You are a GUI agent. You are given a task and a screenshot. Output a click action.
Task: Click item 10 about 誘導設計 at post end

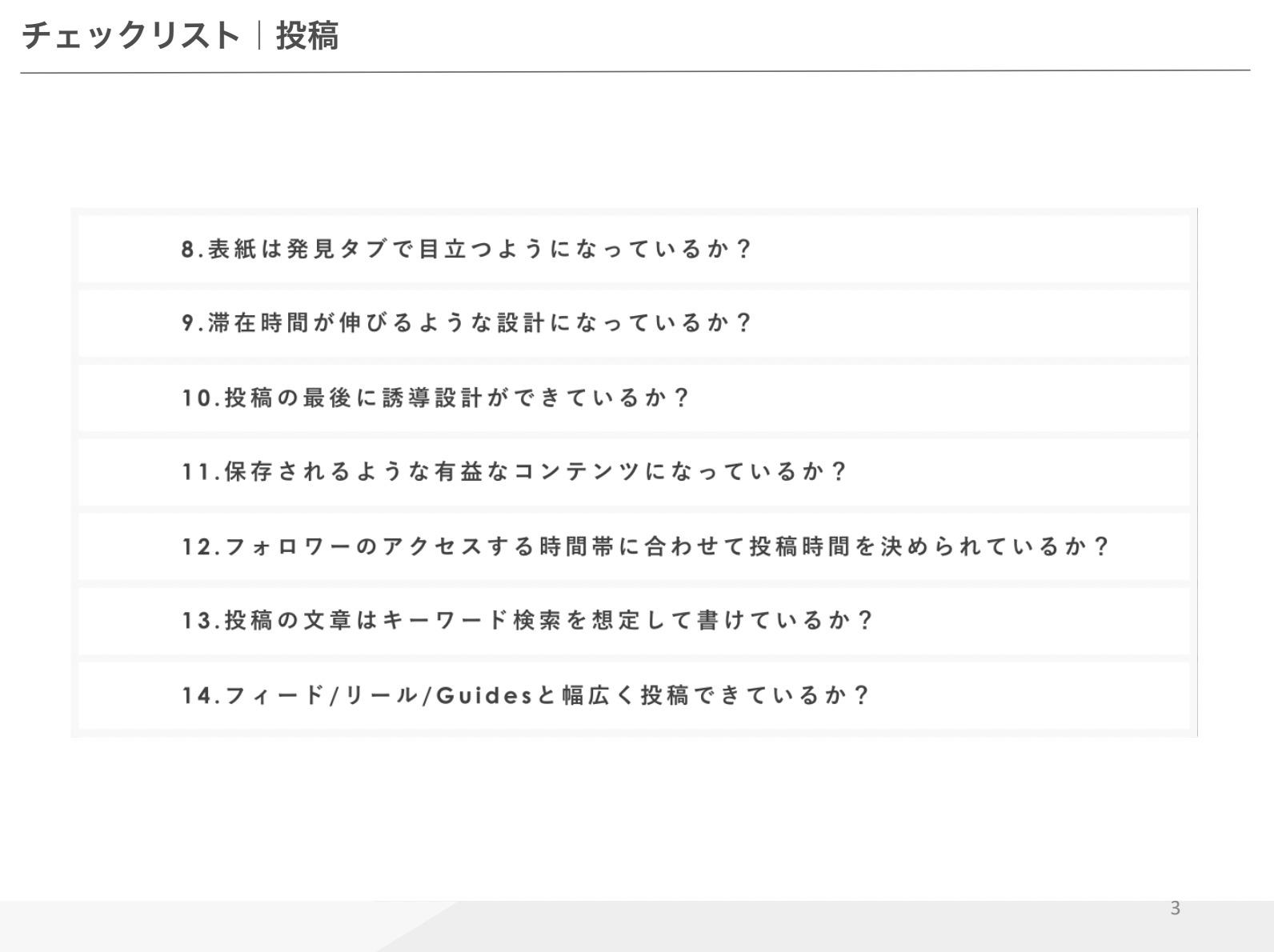coord(634,398)
